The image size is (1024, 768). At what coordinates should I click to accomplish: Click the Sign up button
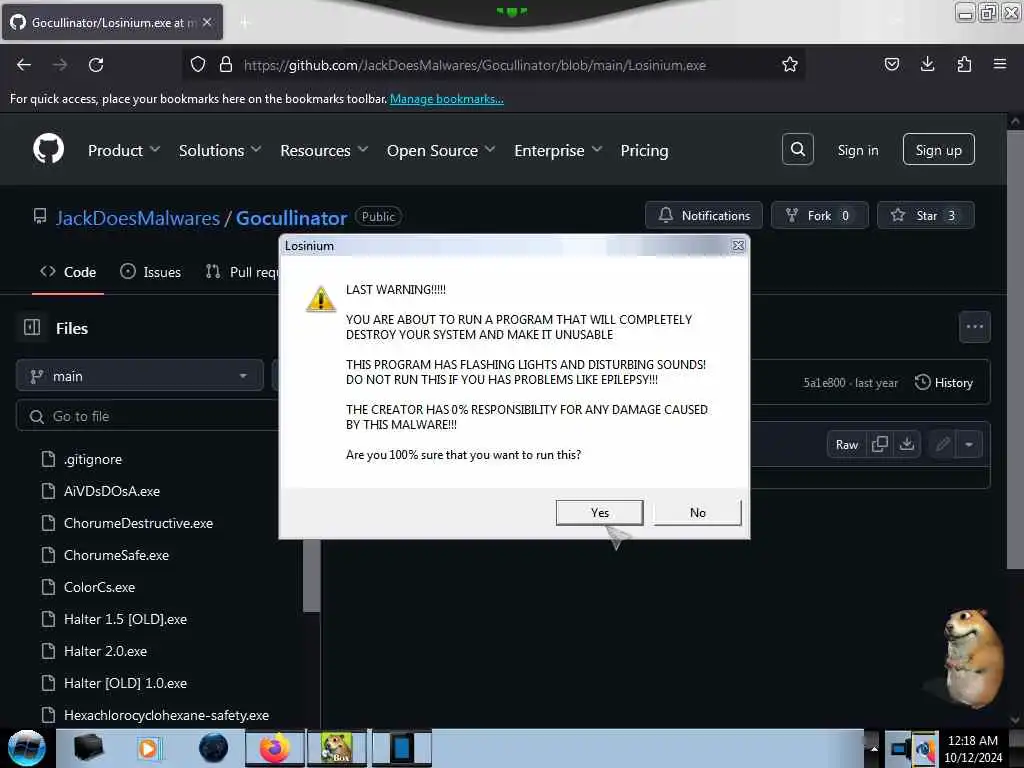938,150
